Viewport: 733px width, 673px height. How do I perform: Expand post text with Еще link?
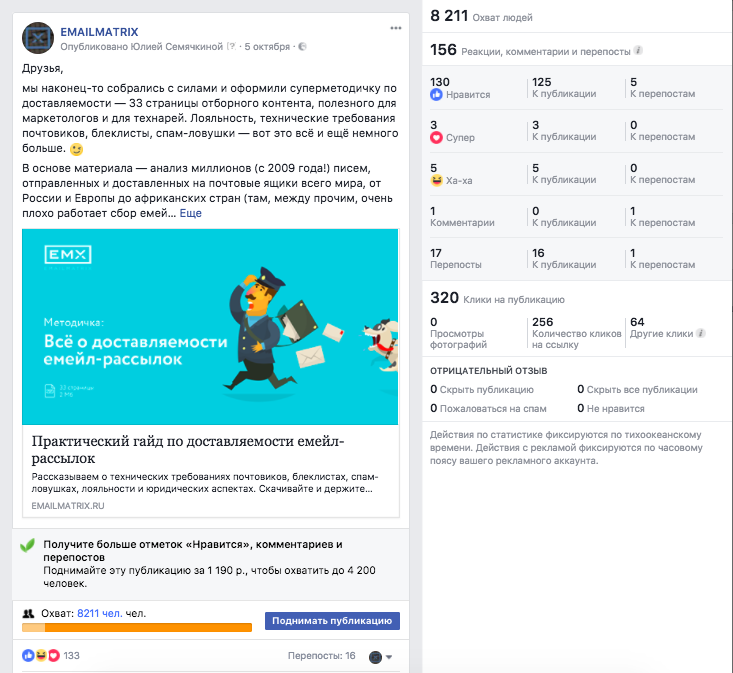pos(191,213)
